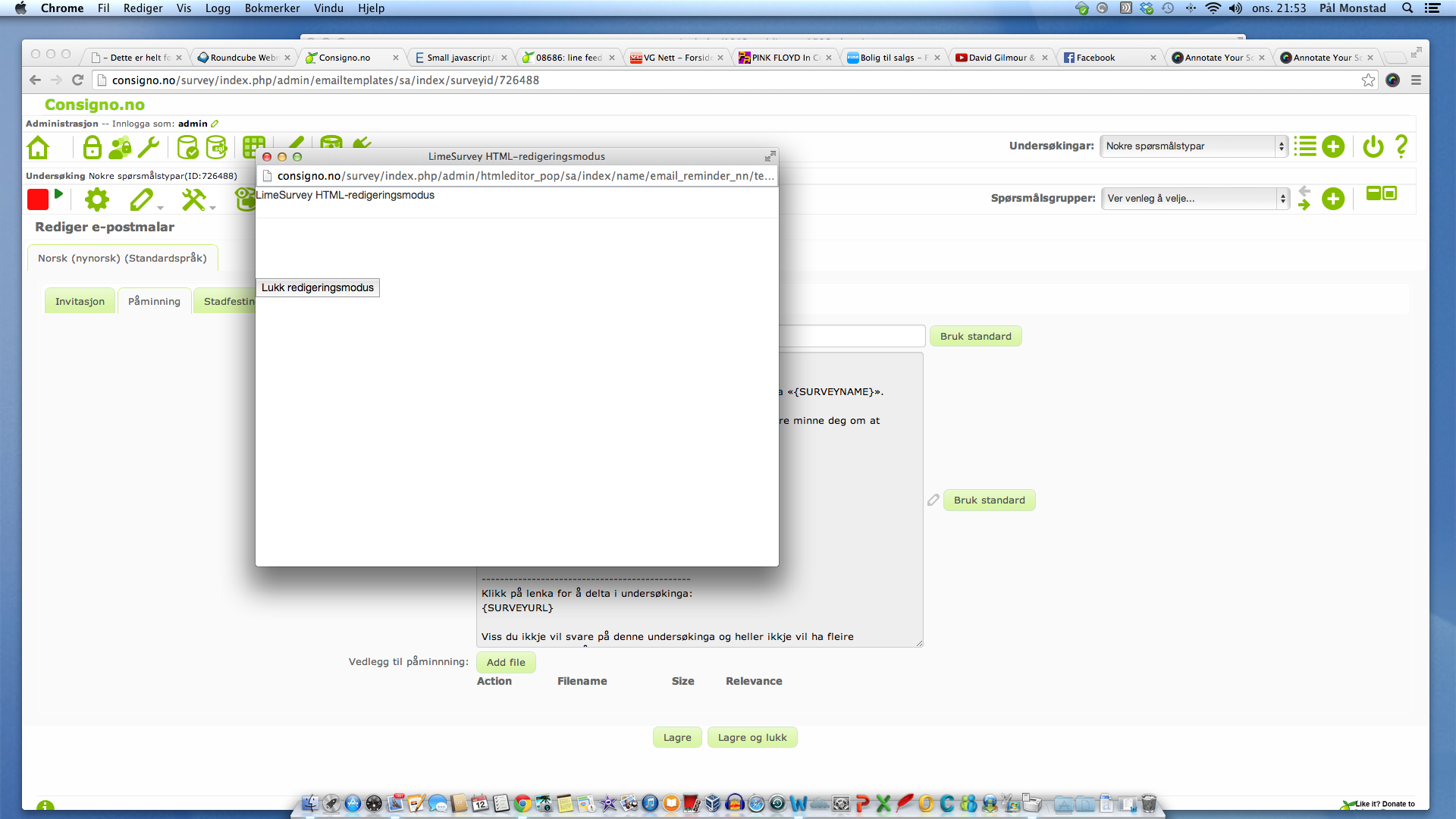Screen dimensions: 1456x819
Task: Click Lukk redigeringsmodus button
Action: pos(317,288)
